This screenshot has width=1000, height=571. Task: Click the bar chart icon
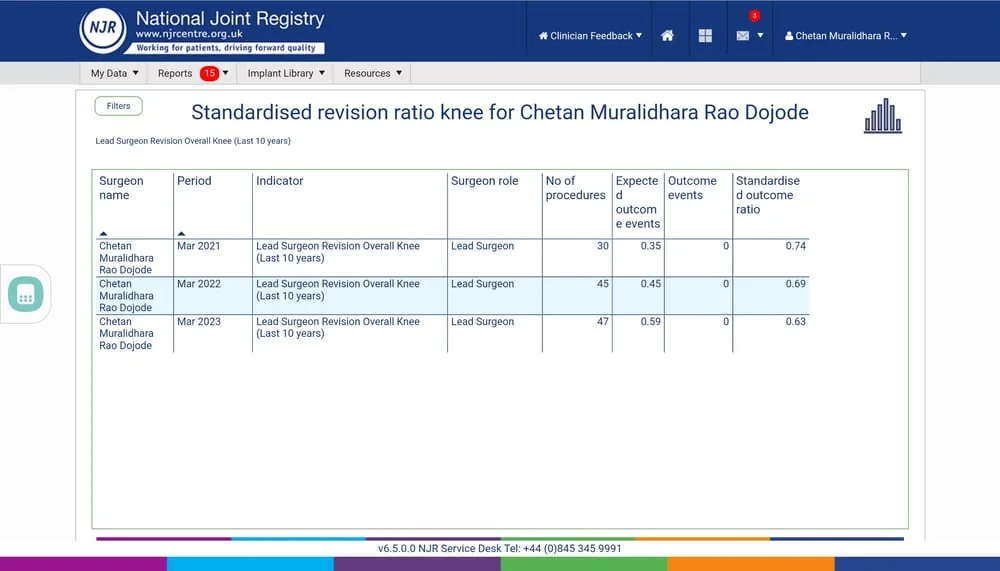[x=883, y=115]
